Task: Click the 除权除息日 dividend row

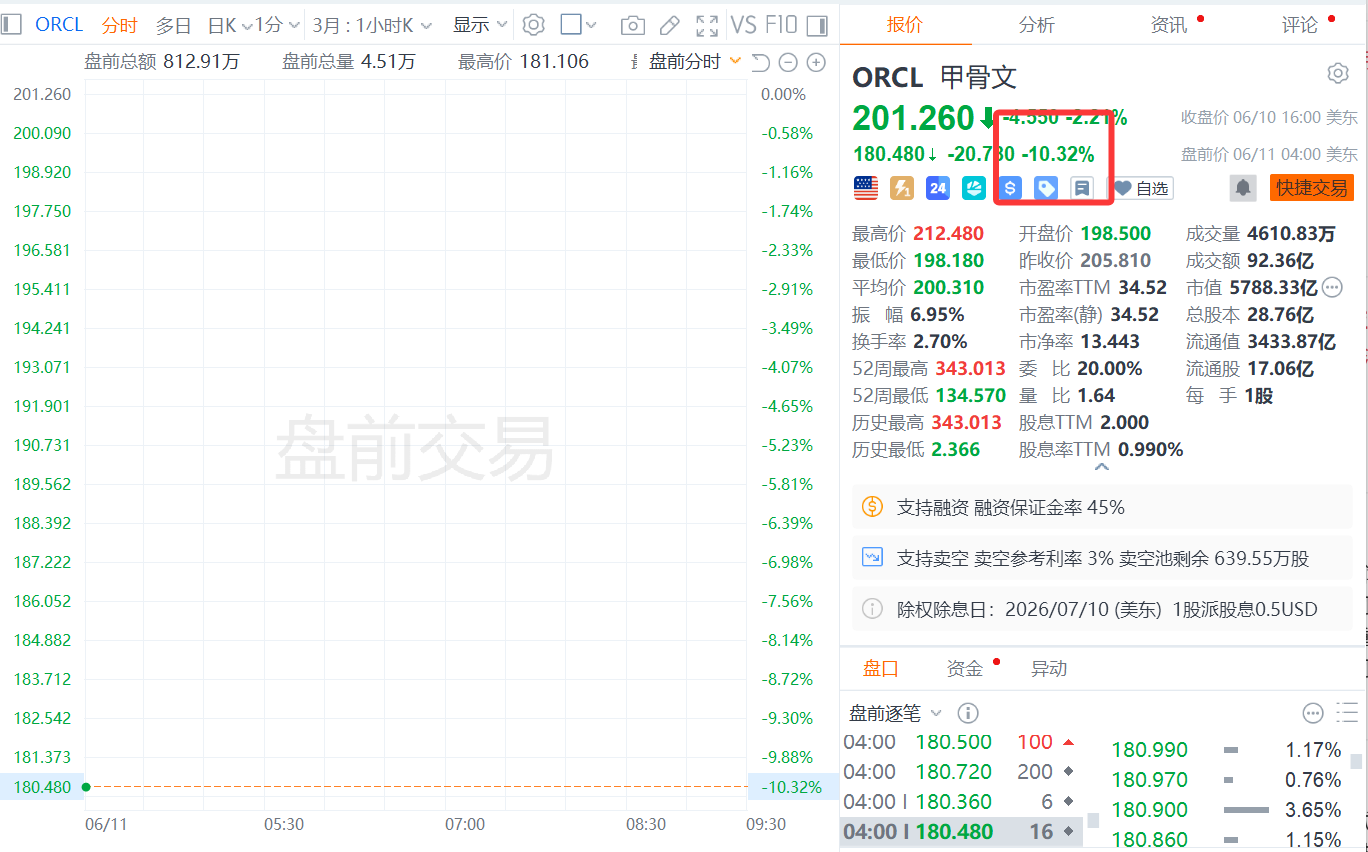Action: point(1101,609)
